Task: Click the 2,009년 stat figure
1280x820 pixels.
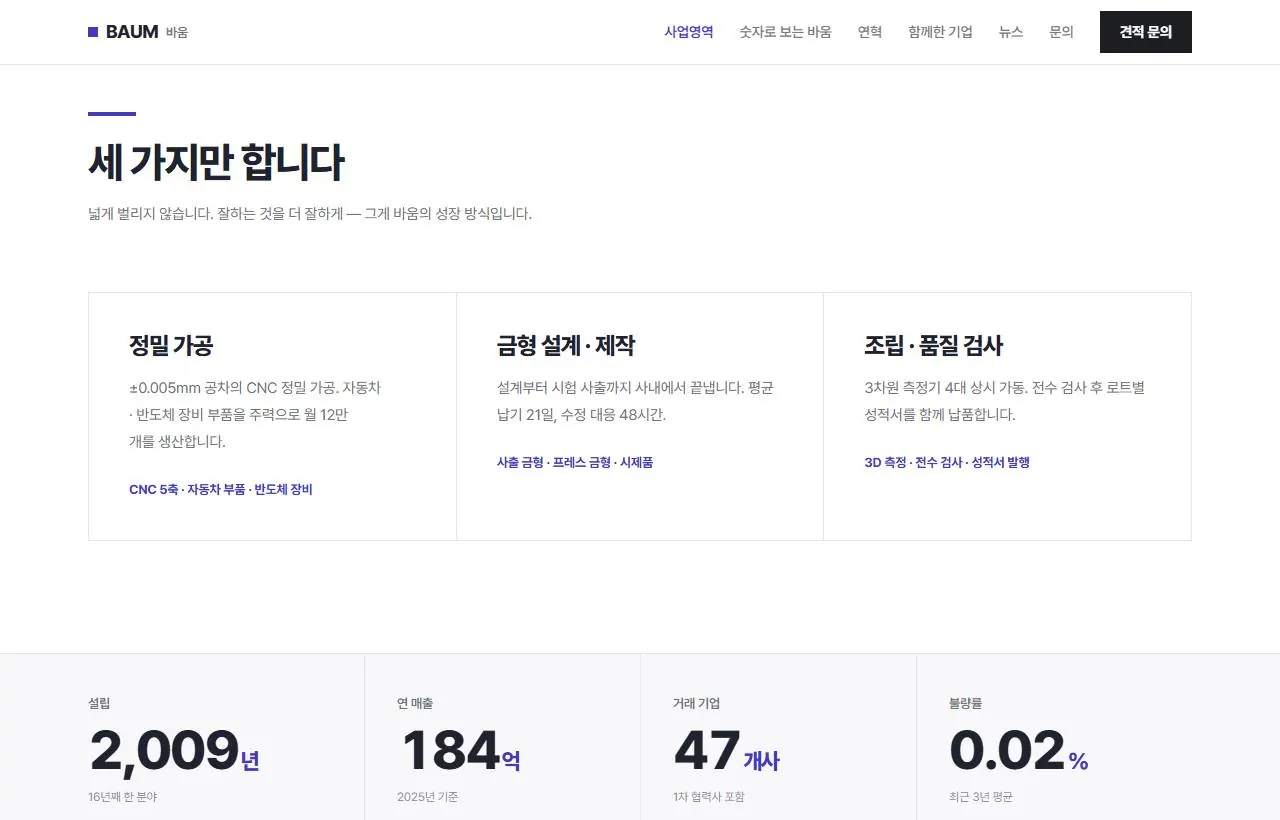Action: click(175, 752)
